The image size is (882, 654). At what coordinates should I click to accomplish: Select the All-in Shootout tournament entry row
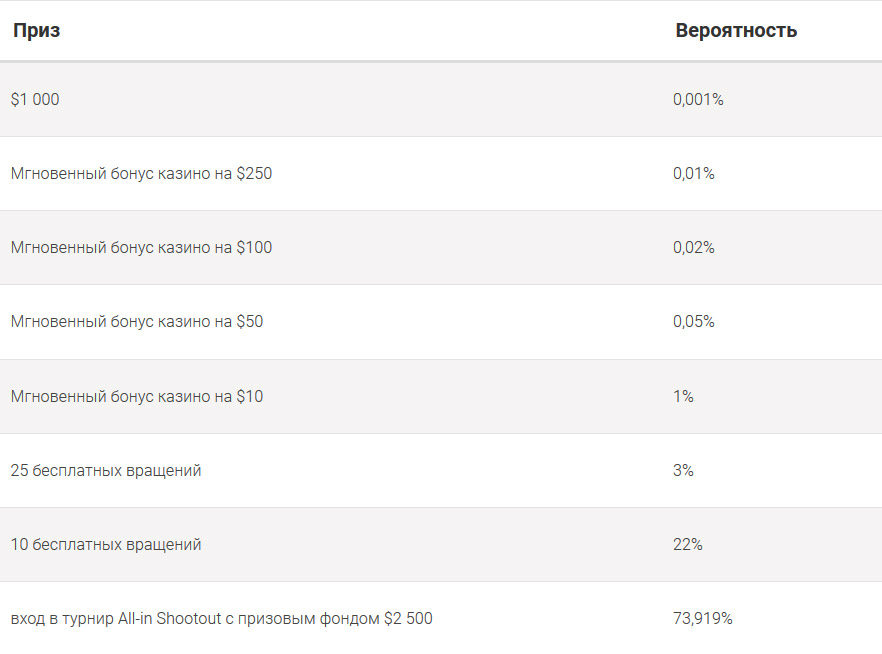[x=441, y=618]
